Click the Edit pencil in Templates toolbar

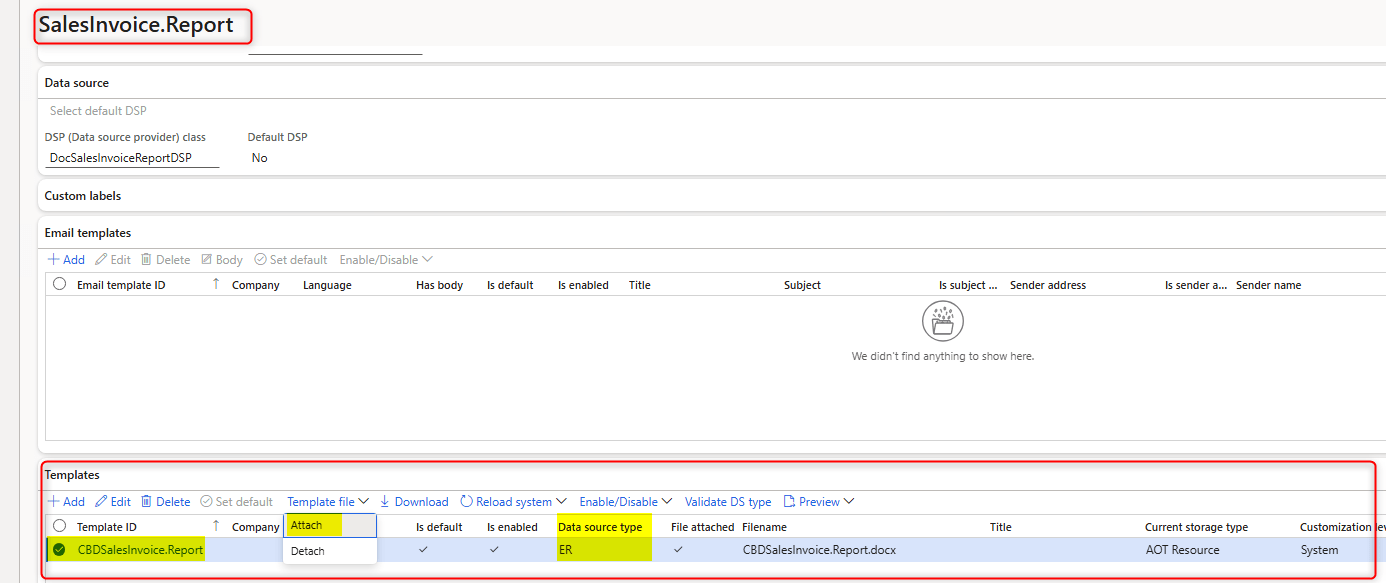(x=101, y=502)
